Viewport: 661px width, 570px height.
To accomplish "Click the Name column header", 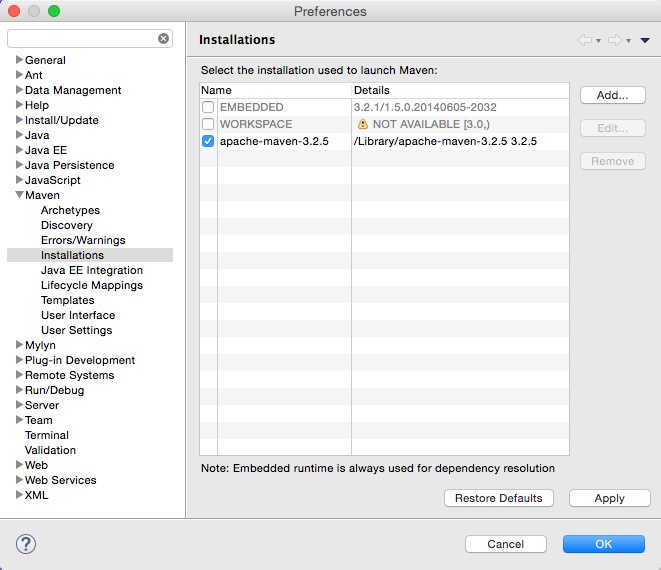I will pyautogui.click(x=275, y=90).
